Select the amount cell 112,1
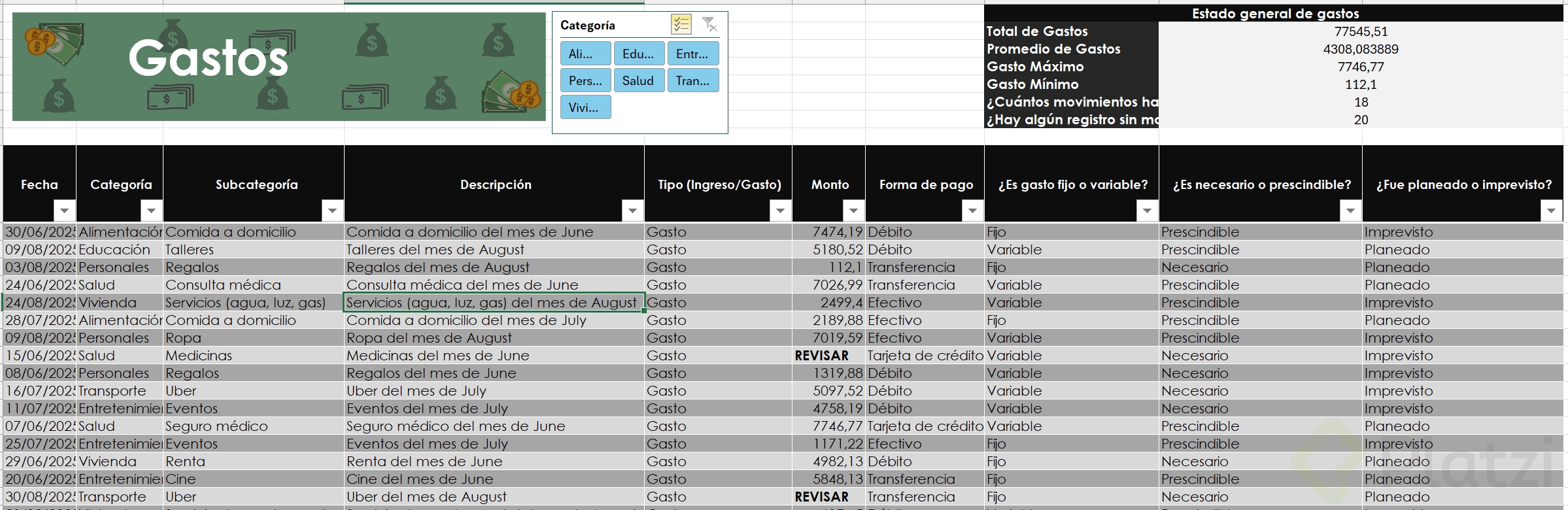 (829, 267)
